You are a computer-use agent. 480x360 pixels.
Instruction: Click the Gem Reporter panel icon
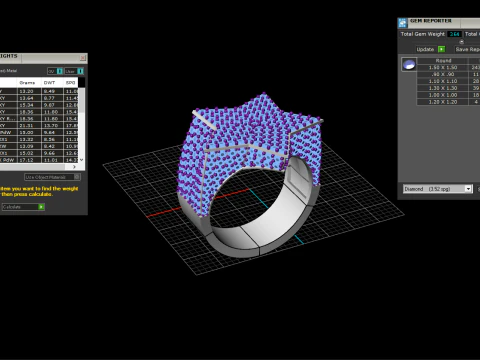coord(403,23)
